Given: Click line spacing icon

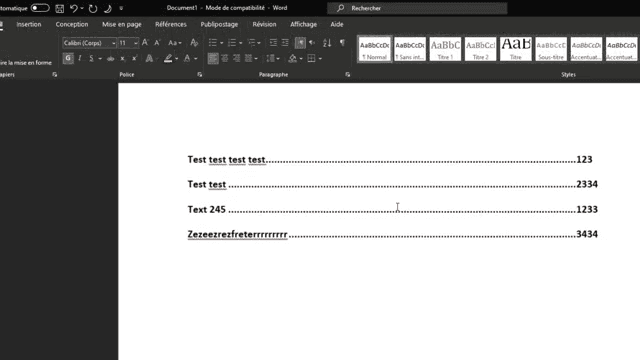Looking at the screenshot, I should pos(270,58).
